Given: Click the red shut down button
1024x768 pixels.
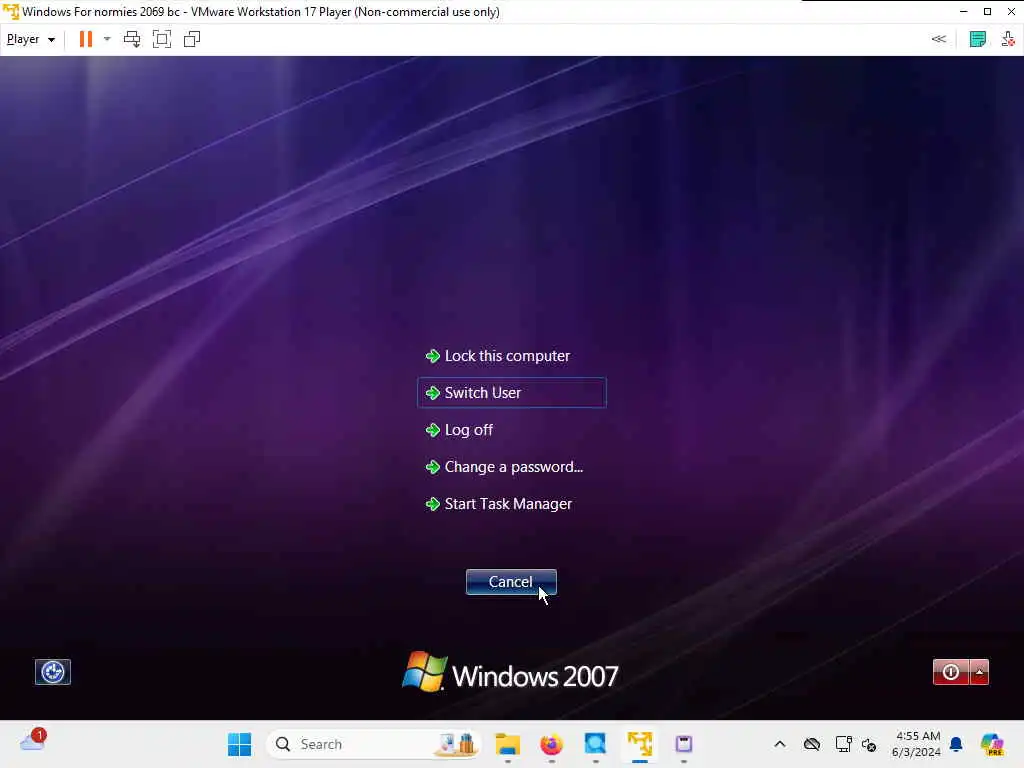Looking at the screenshot, I should [951, 672].
